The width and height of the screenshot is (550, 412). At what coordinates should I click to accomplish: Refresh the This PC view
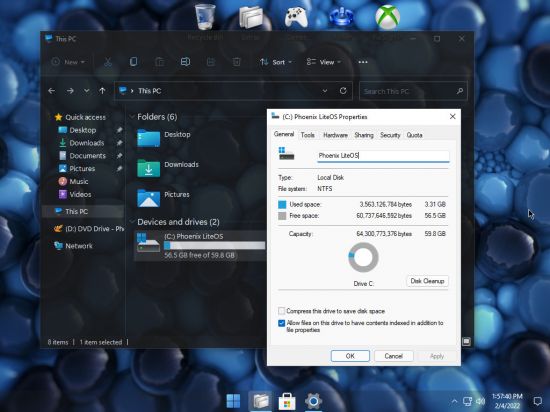[343, 91]
